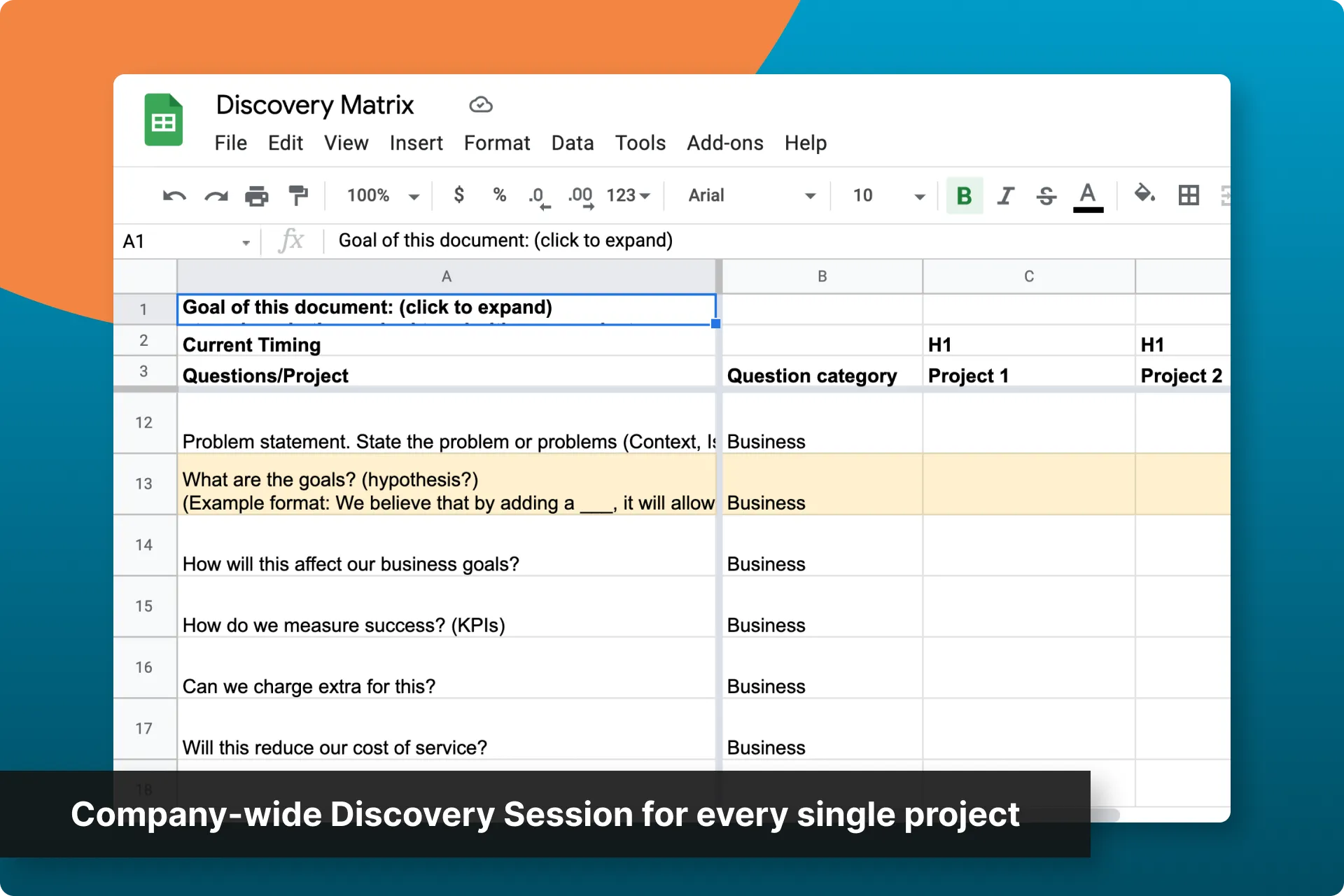The image size is (1344, 896).
Task: Click the 'Project 2' cell
Action: tap(1183, 372)
